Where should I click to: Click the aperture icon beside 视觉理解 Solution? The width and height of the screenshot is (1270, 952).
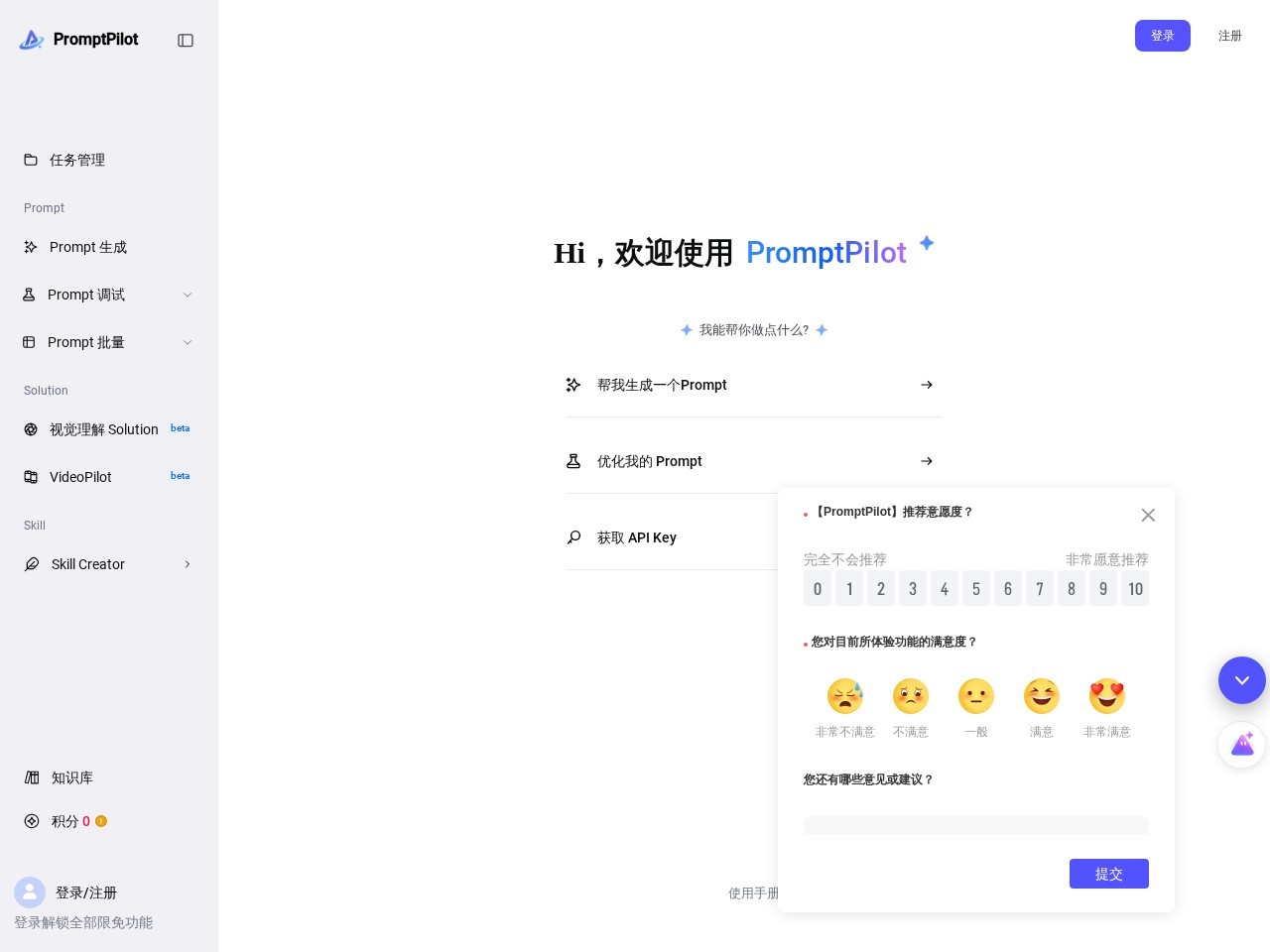tap(31, 429)
